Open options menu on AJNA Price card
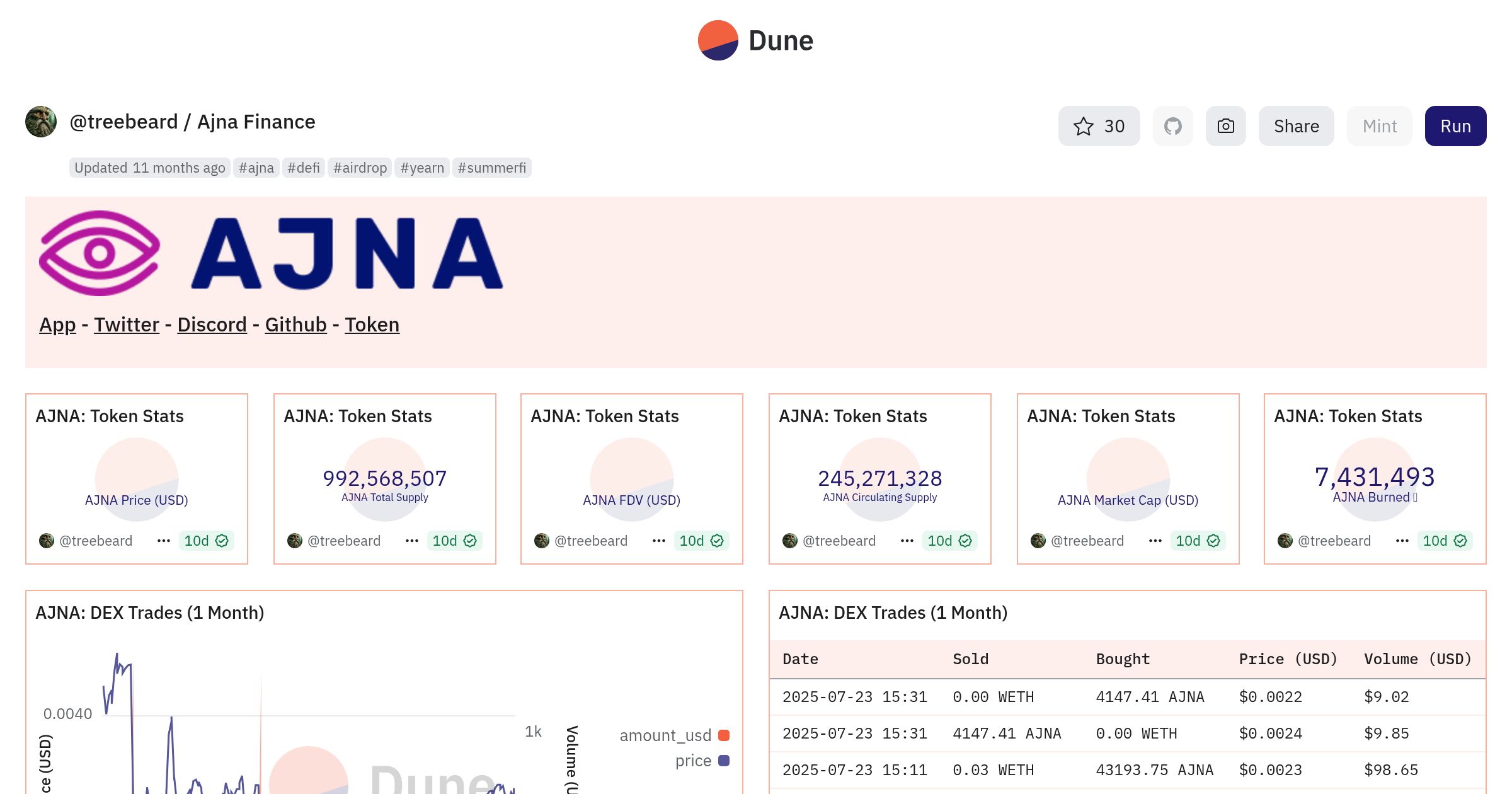The image size is (1512, 794). 164,541
